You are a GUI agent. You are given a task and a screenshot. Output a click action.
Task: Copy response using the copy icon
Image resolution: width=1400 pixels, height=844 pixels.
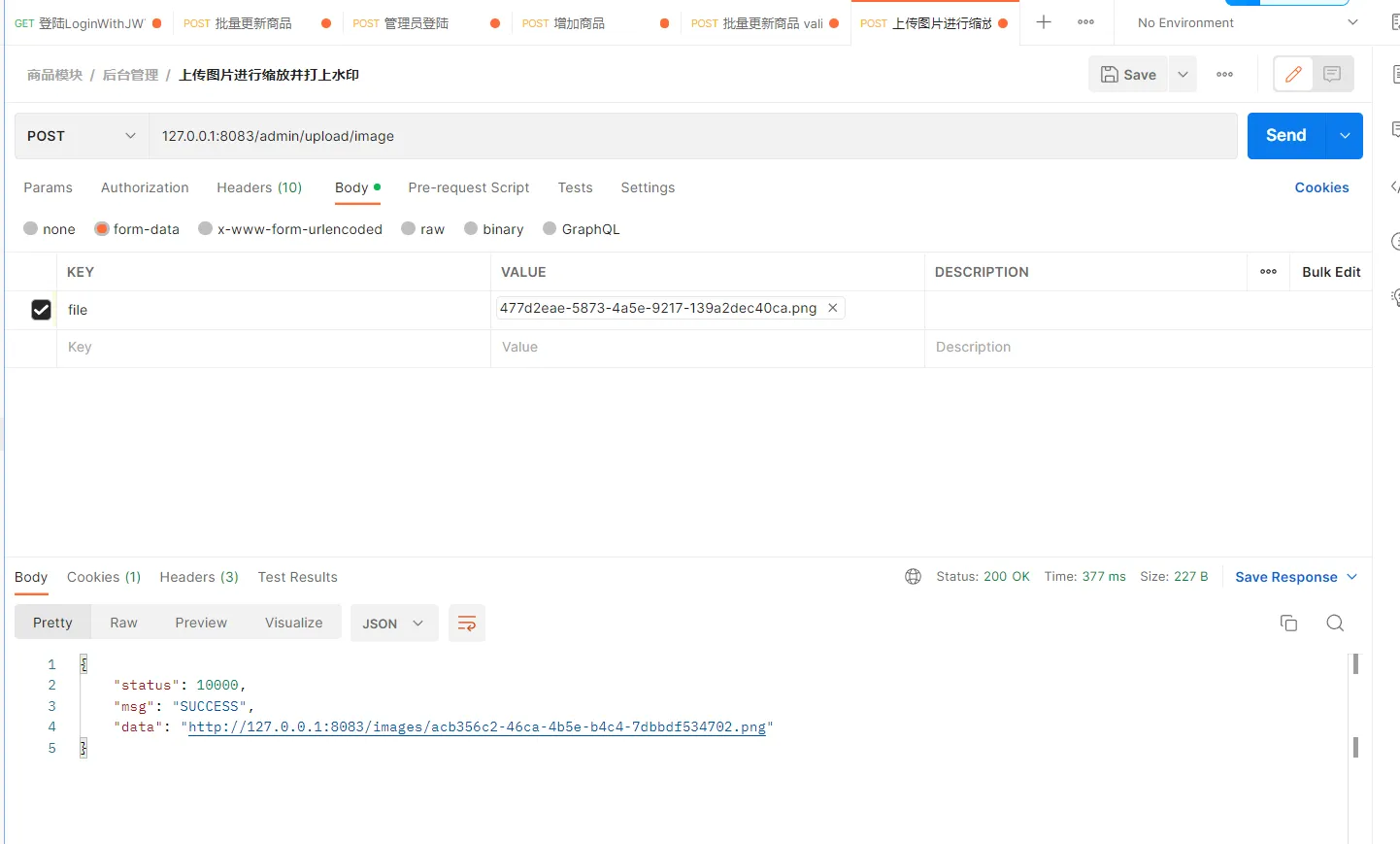coord(1288,624)
